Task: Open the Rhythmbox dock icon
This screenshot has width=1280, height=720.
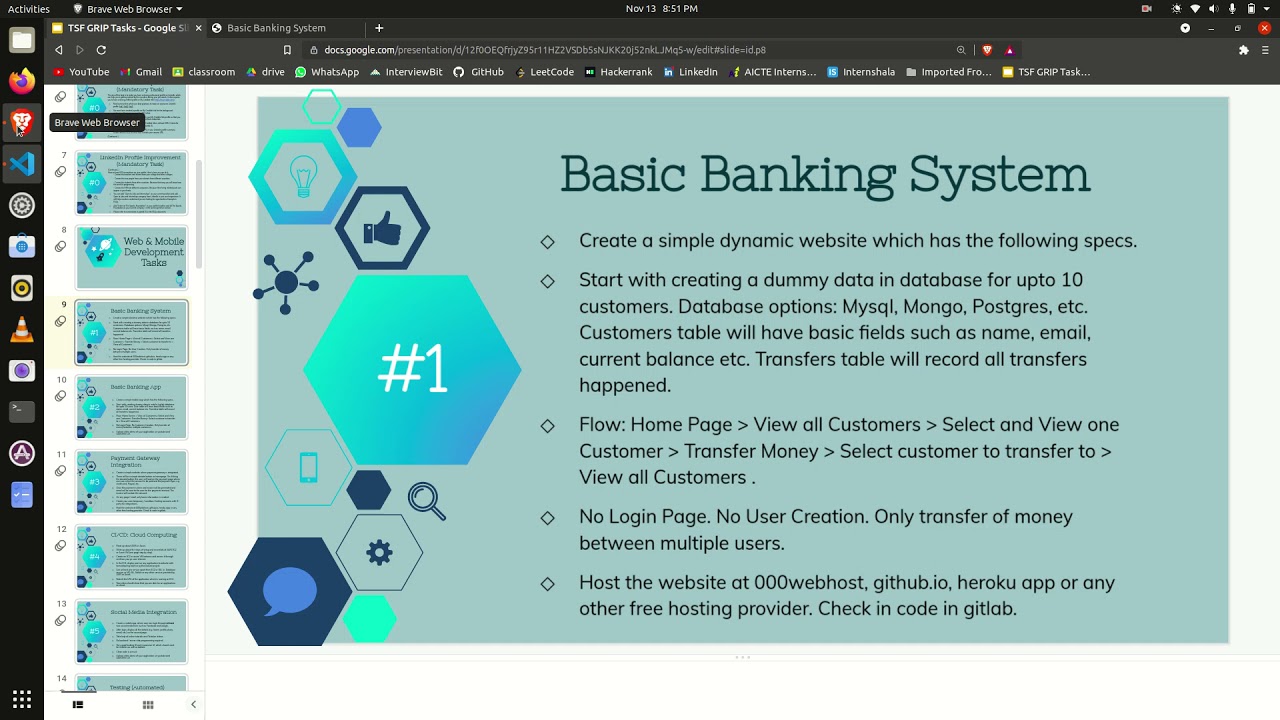Action: [x=22, y=289]
